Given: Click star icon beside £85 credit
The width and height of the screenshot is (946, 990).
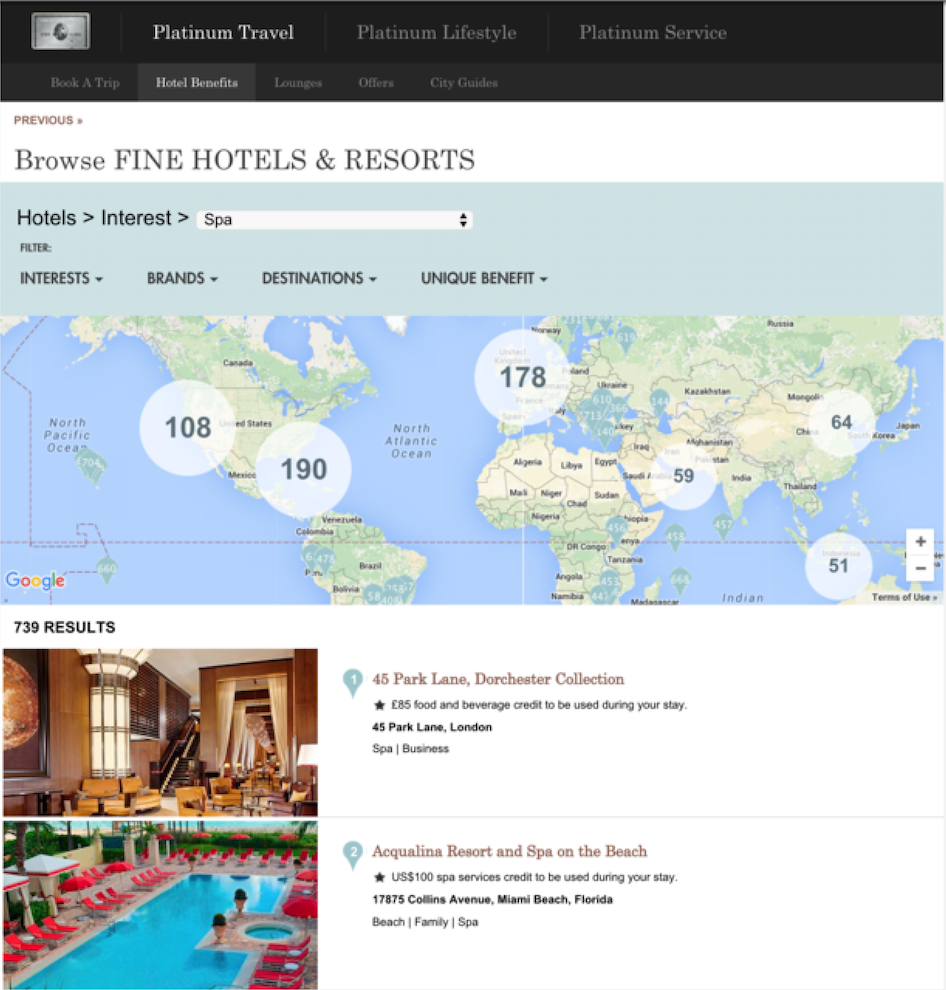Looking at the screenshot, I should [x=380, y=705].
